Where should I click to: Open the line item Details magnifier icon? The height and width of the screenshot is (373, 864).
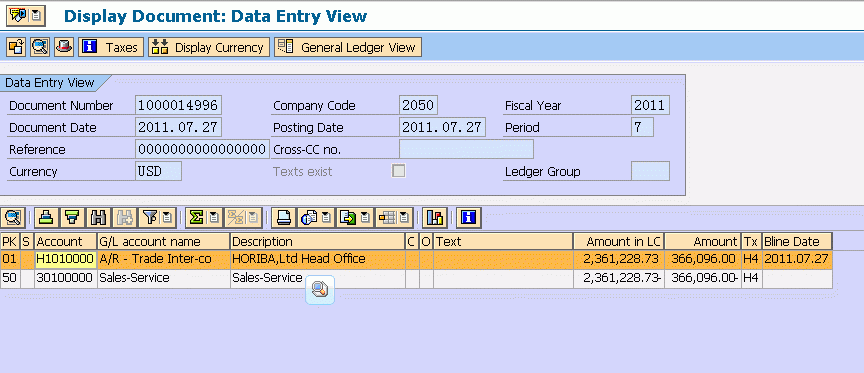(13, 218)
